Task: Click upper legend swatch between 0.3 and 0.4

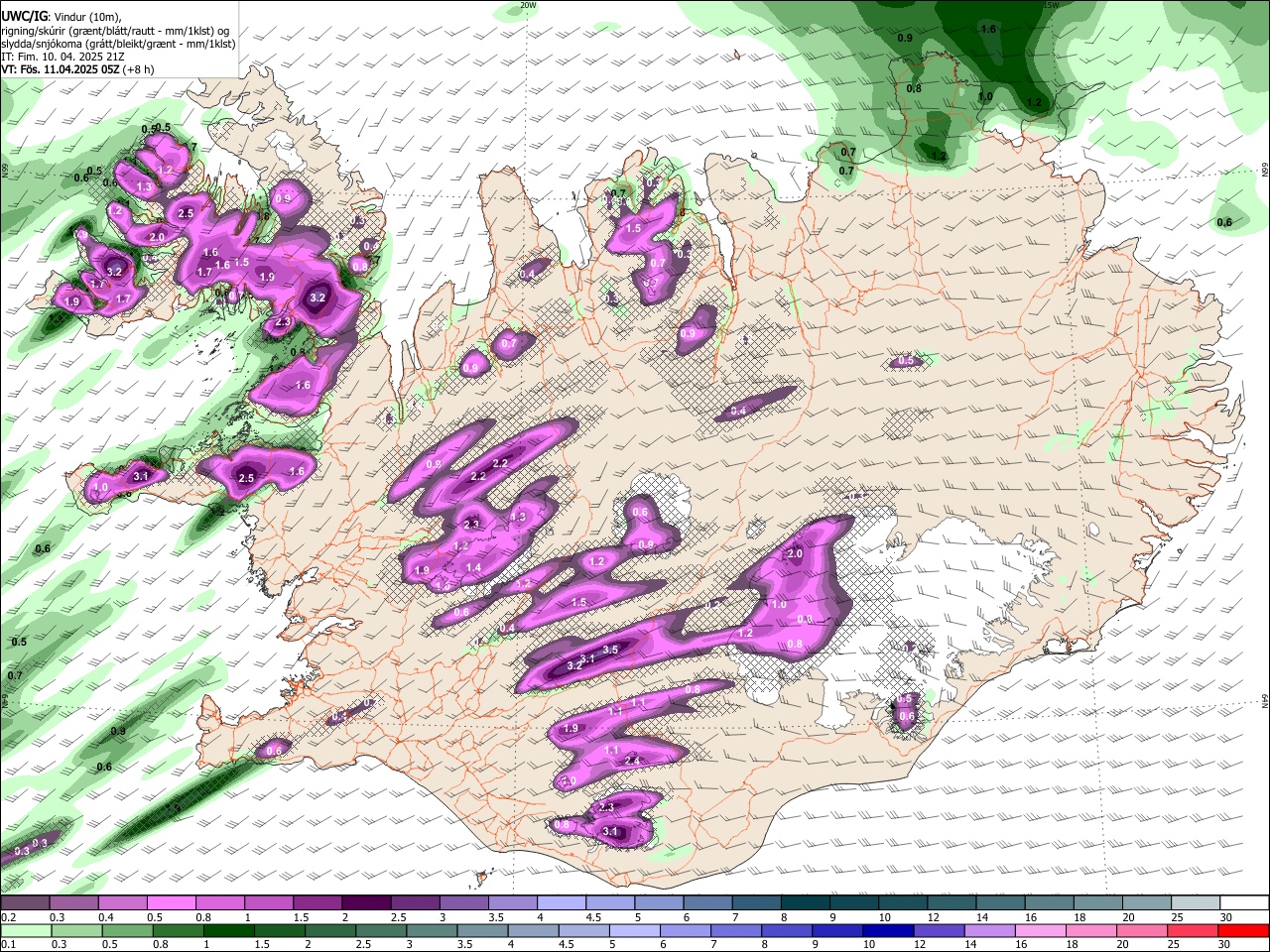Action: (73, 903)
